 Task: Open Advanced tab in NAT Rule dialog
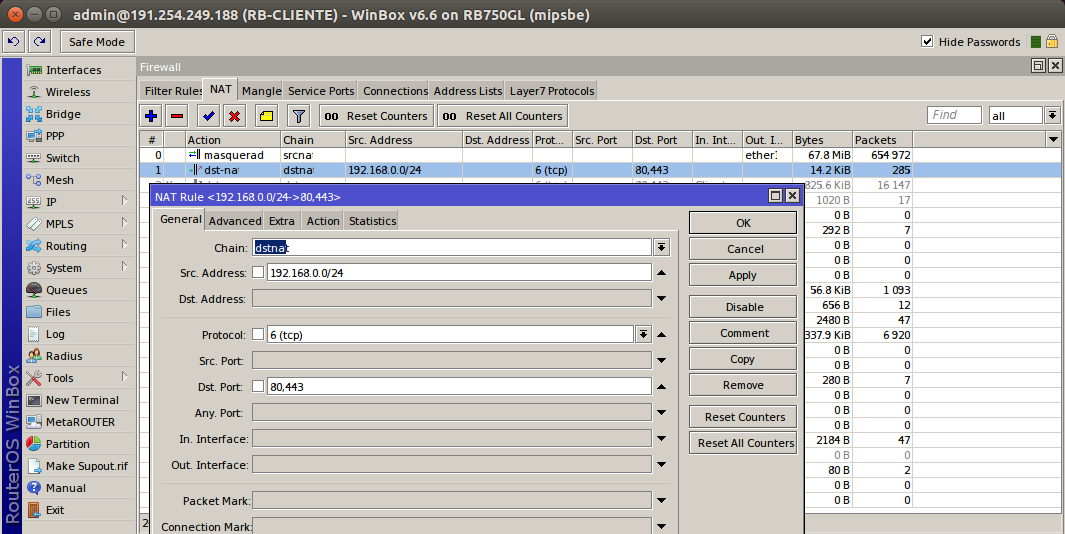(x=235, y=221)
